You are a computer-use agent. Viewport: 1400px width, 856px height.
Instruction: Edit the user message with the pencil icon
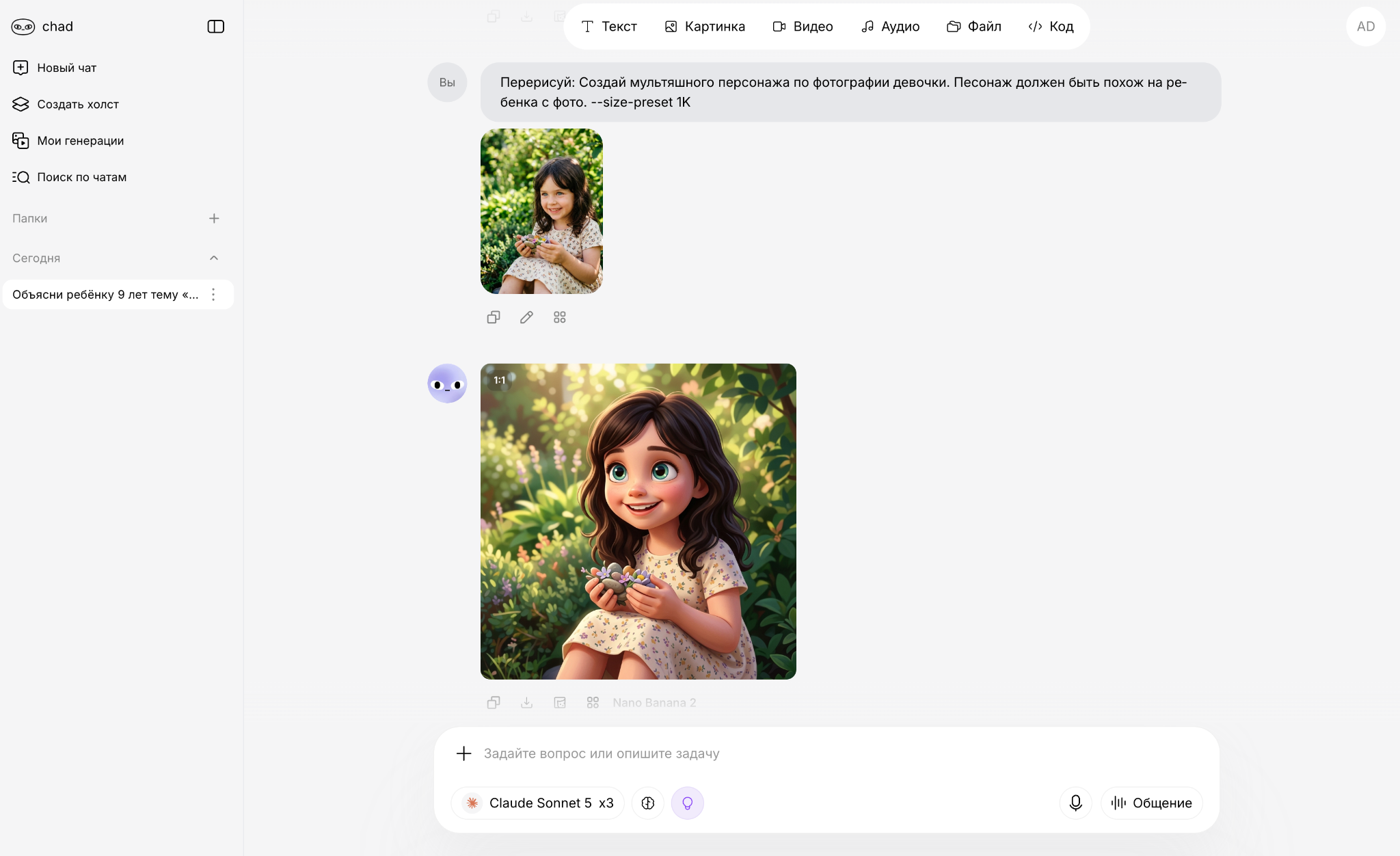tap(526, 317)
